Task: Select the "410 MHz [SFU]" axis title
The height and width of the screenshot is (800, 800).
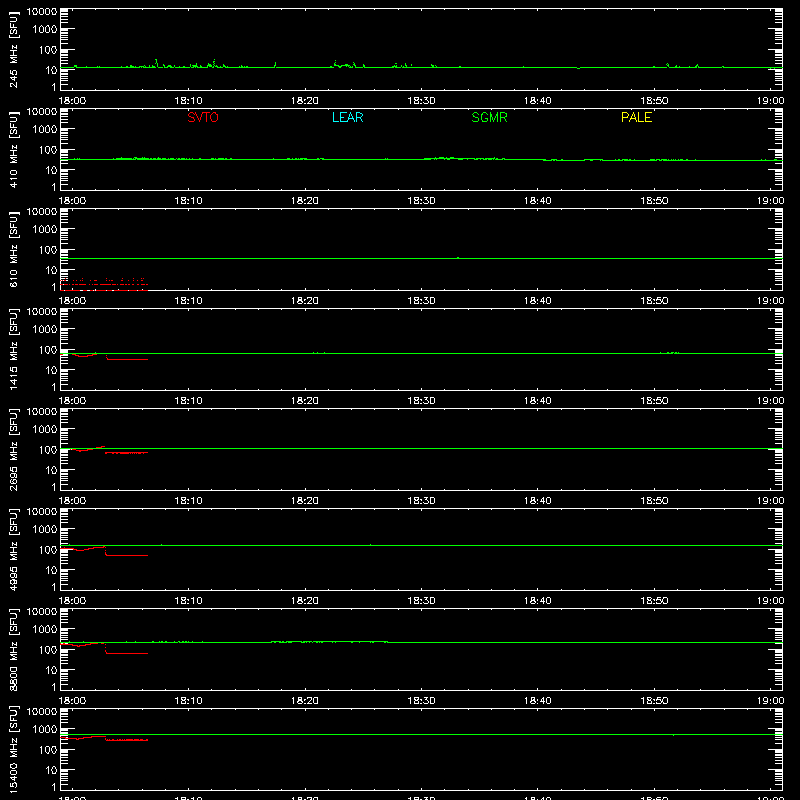Action: click(x=13, y=149)
